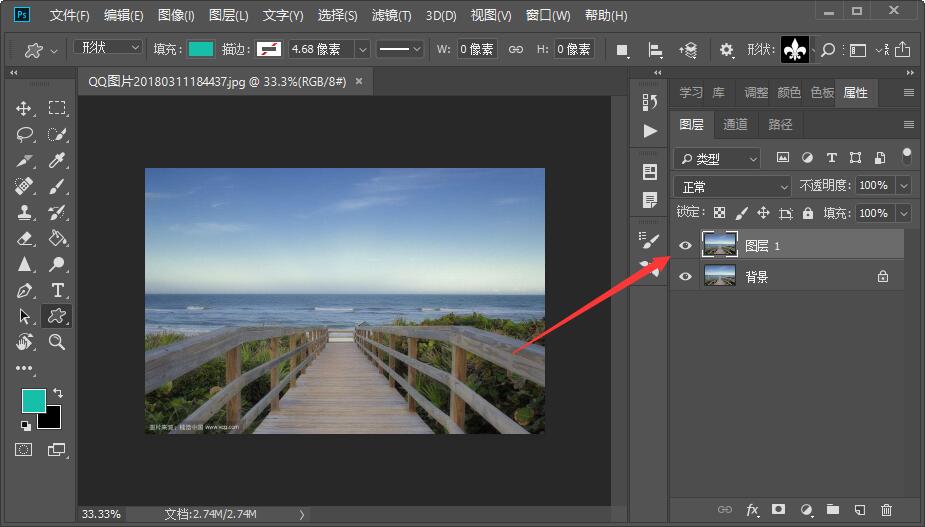Select the Clone Stamp tool
This screenshot has width=925, height=527.
[24, 212]
